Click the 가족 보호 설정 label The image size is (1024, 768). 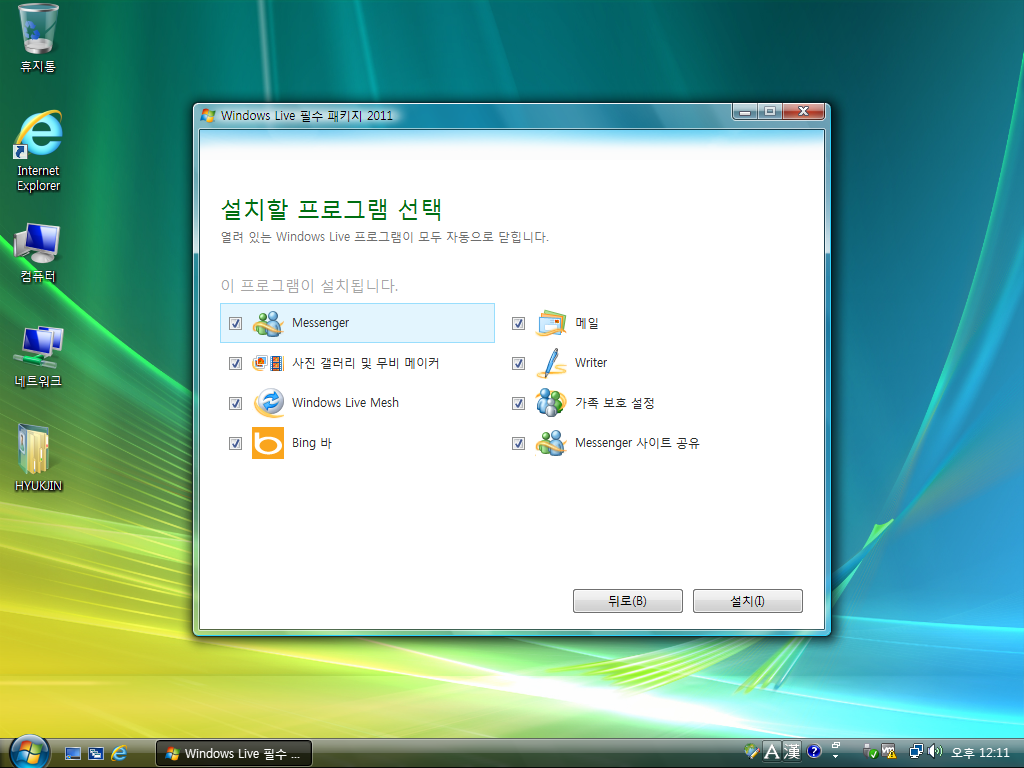(x=615, y=403)
